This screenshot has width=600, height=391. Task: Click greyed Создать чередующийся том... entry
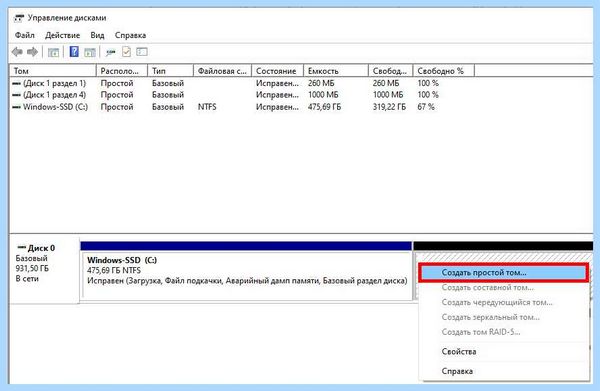pos(504,302)
